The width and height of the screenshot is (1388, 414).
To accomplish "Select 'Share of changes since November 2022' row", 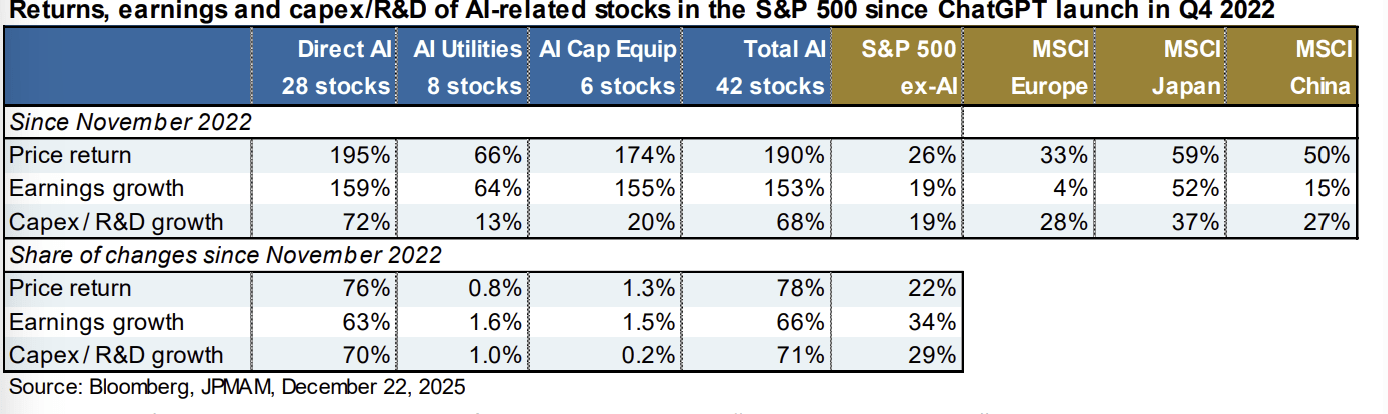I will pos(225,255).
